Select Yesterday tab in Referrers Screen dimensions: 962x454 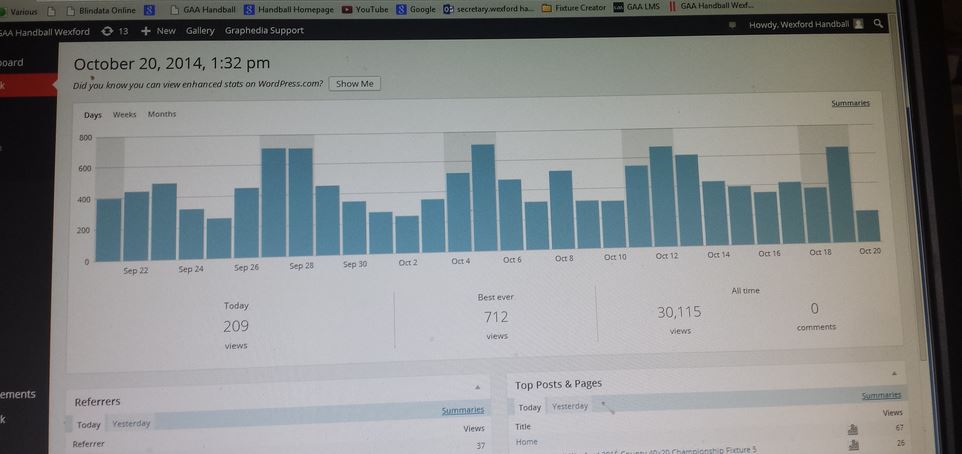[131, 424]
